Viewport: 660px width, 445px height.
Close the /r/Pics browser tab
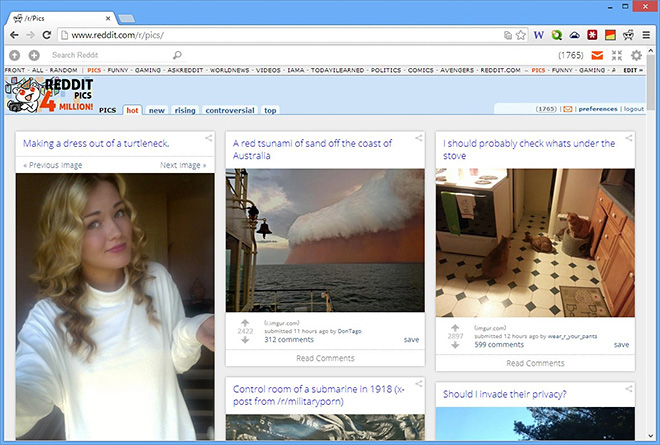click(108, 18)
